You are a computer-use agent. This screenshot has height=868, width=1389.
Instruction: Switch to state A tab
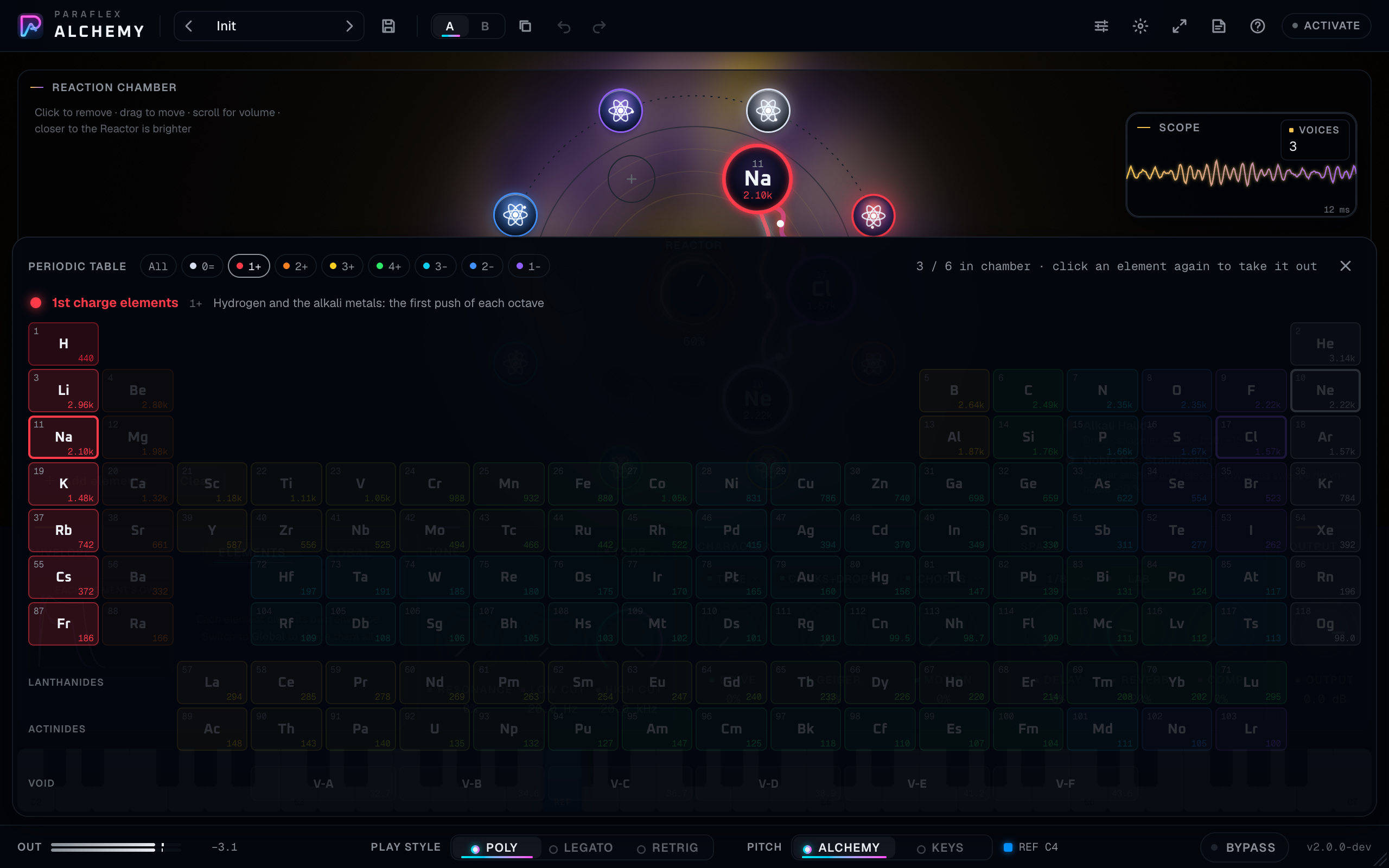point(450,27)
